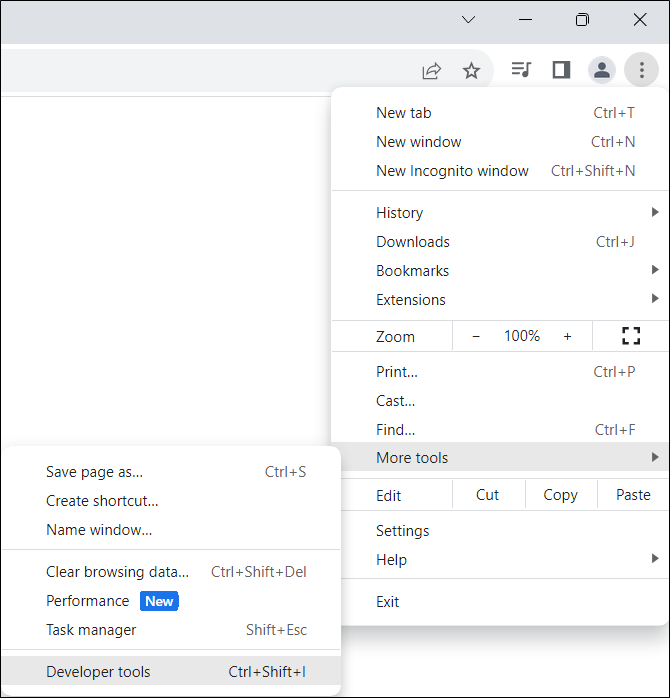Choose Print... from the menu

[x=500, y=372]
